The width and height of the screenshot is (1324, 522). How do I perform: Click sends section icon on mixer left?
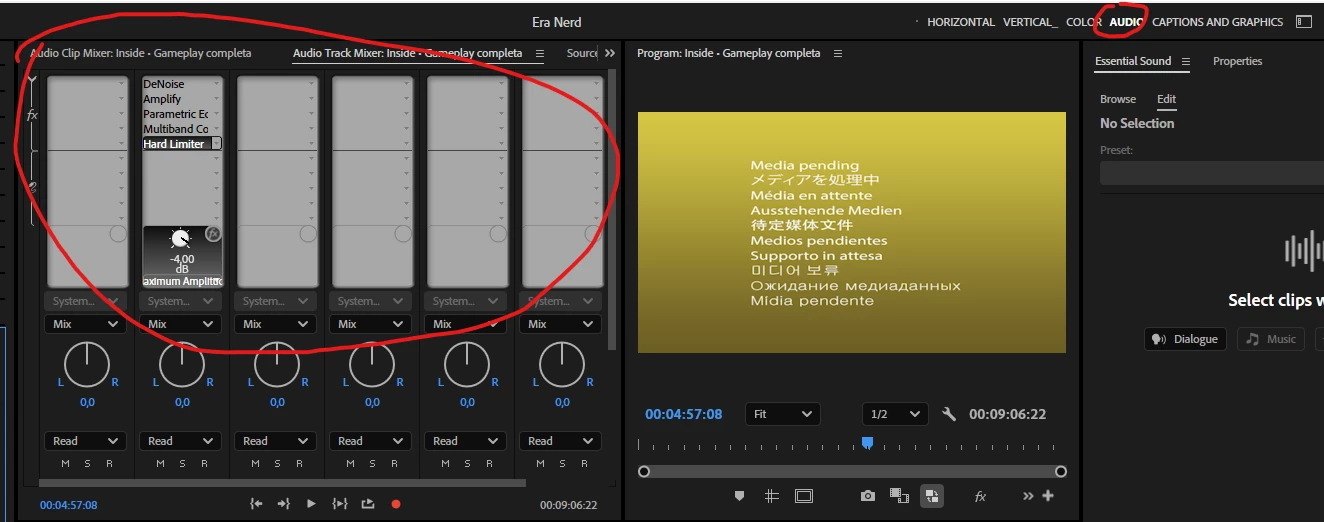(33, 187)
